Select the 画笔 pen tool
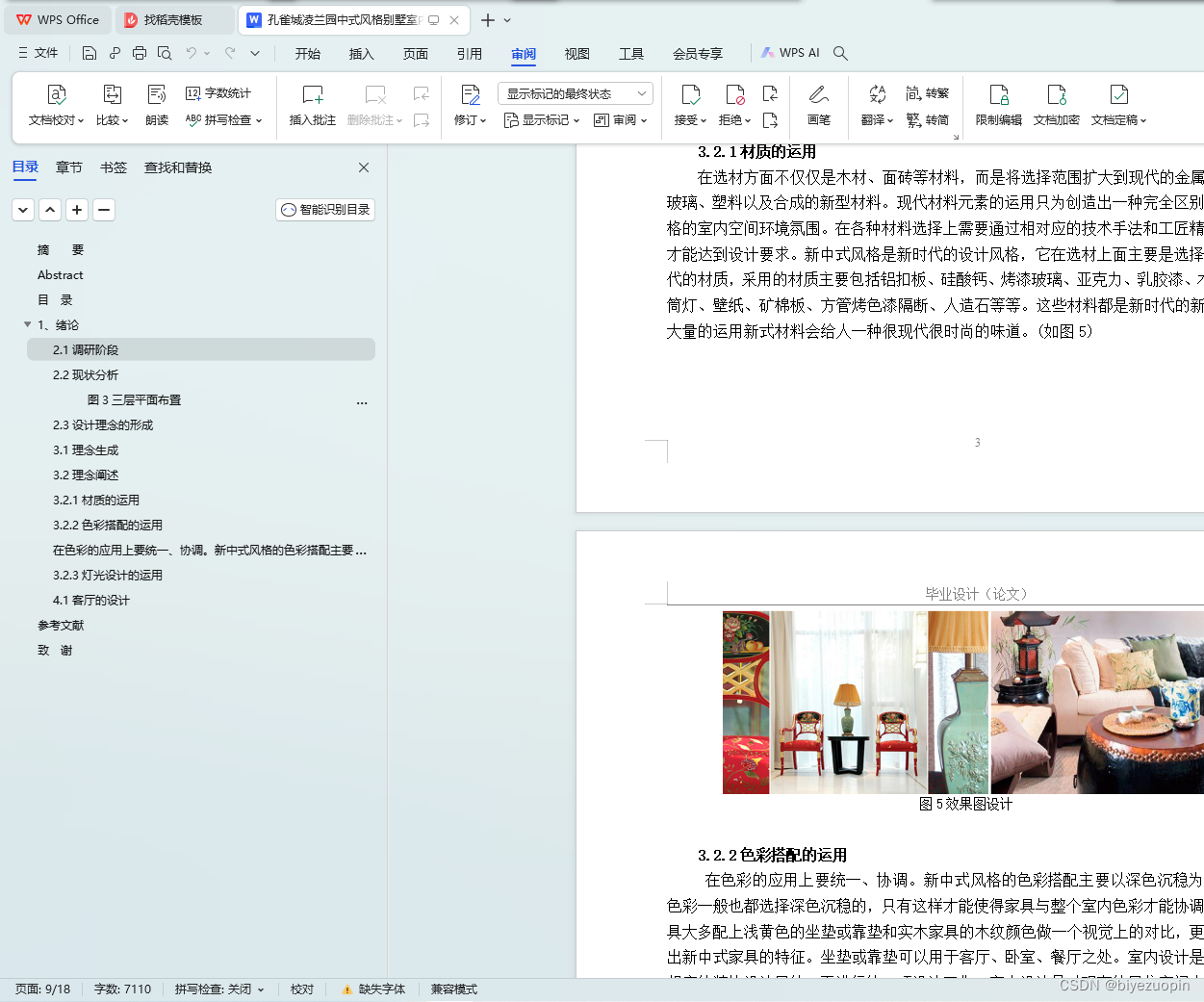Screen dimensions: 1204x1002 (819, 106)
